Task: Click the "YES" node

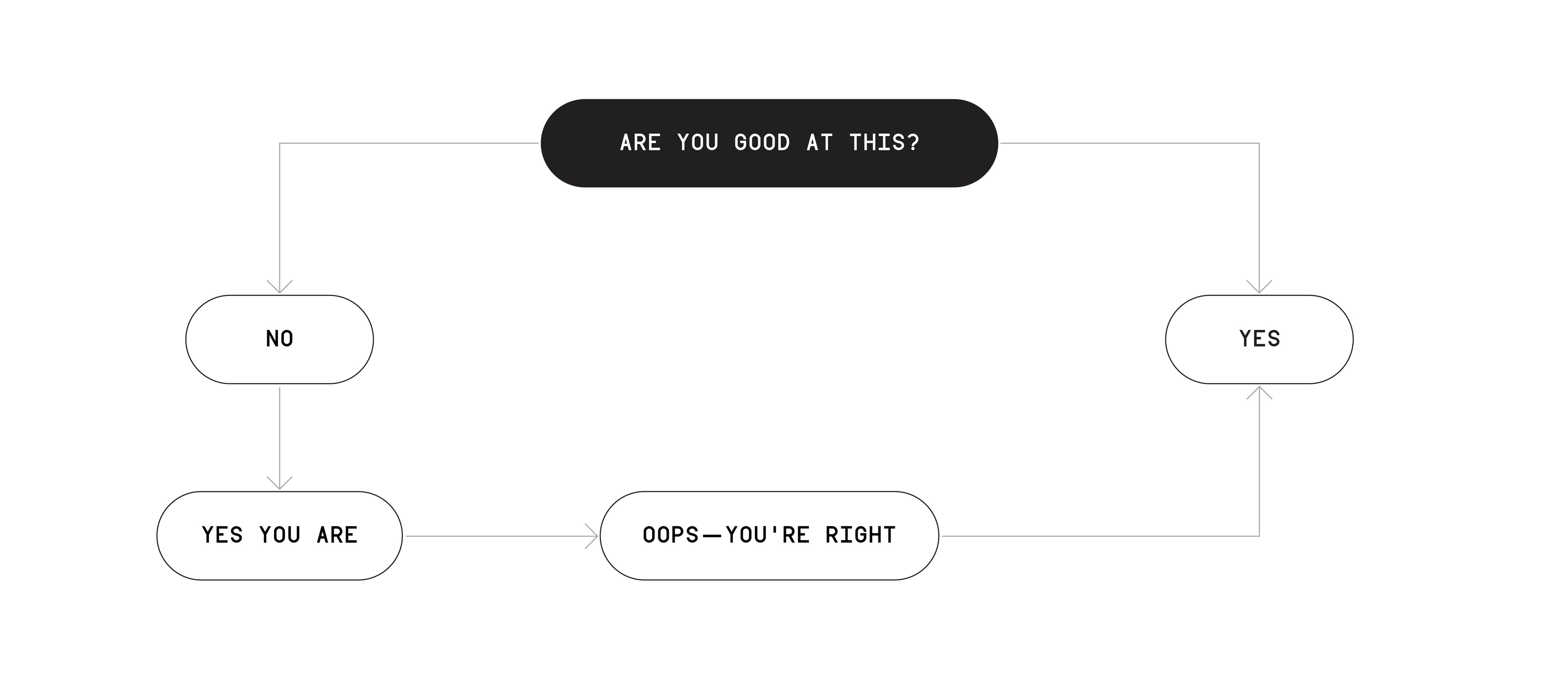Action: tap(1259, 340)
